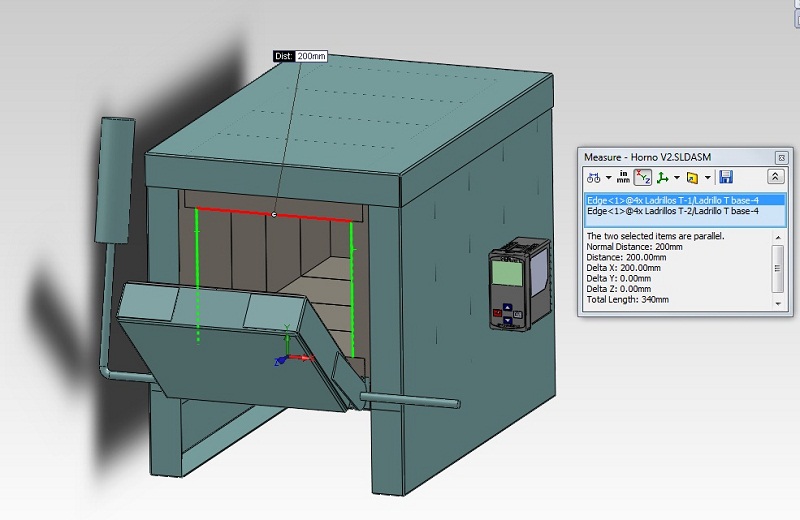Click the coordinate origin triad on the door
The height and width of the screenshot is (520, 800).
286,358
